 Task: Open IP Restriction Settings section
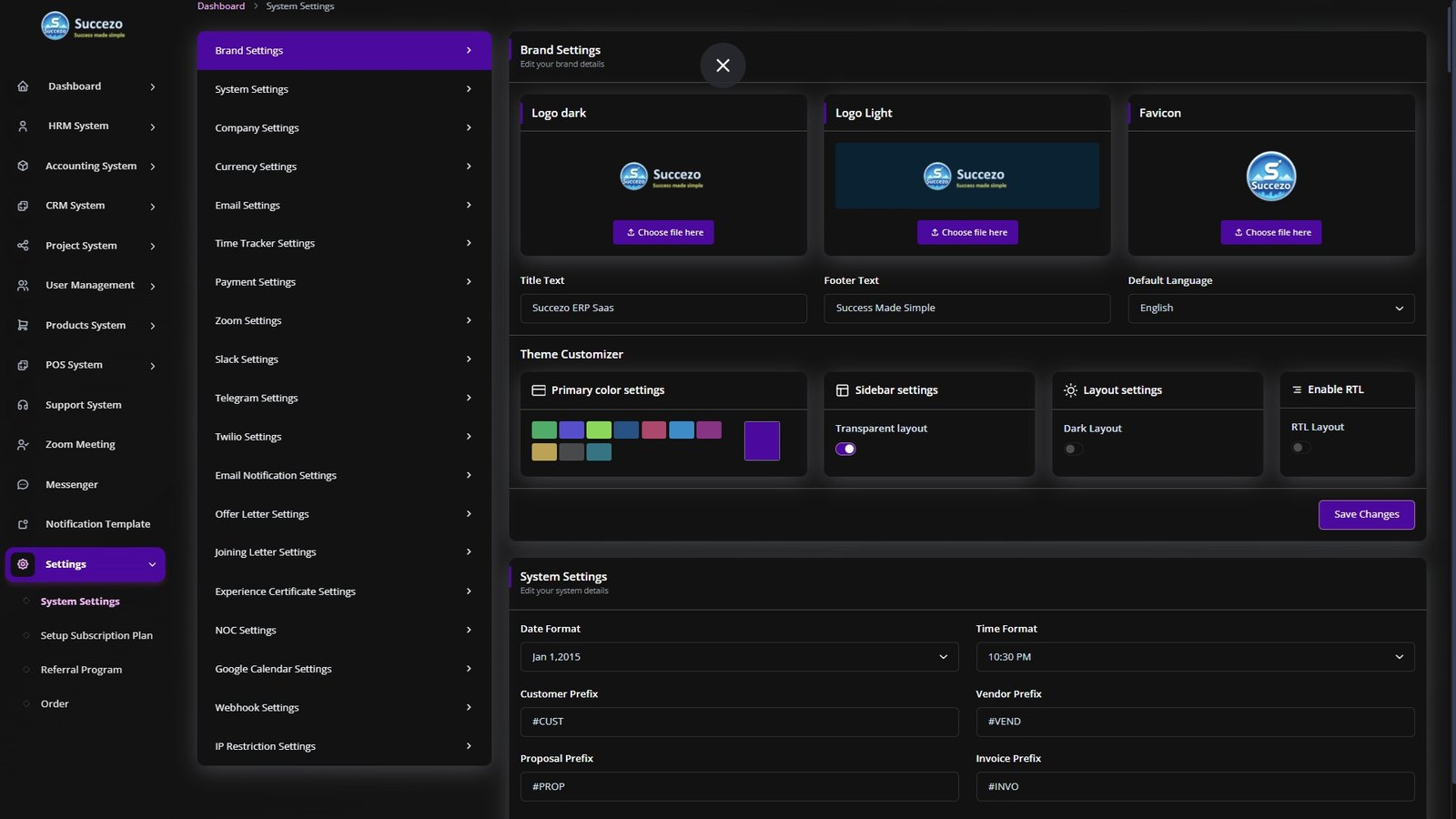coord(344,746)
